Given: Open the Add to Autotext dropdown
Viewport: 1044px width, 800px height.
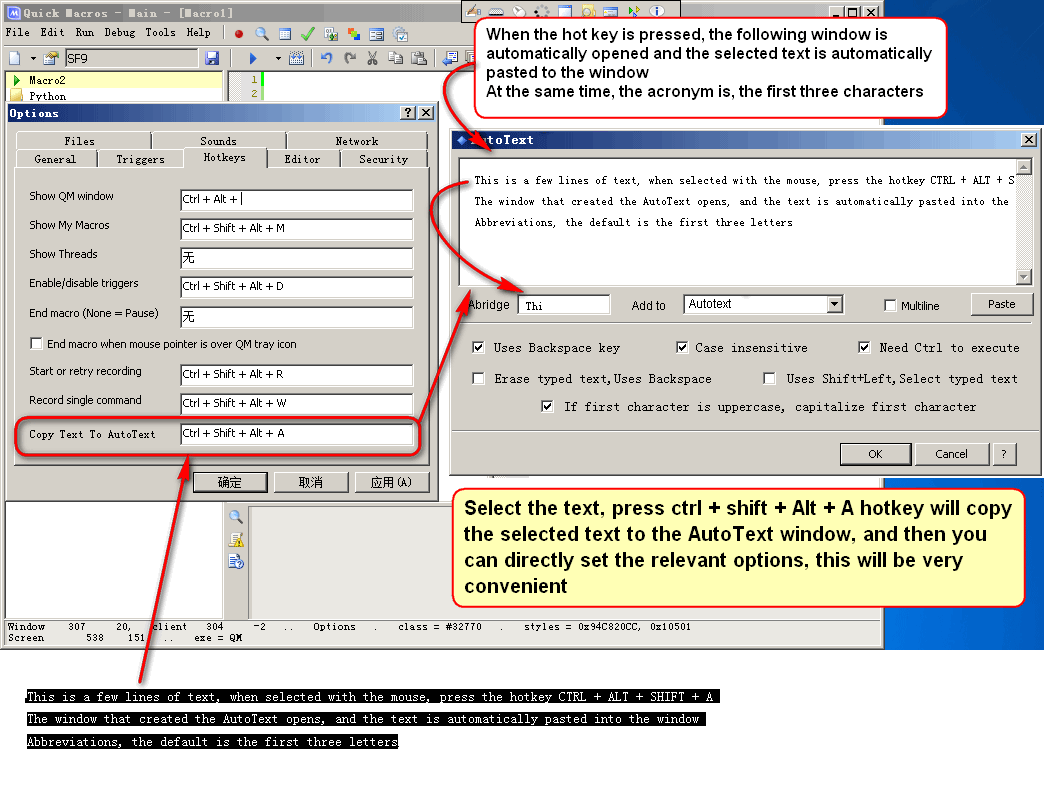Looking at the screenshot, I should coord(834,304).
